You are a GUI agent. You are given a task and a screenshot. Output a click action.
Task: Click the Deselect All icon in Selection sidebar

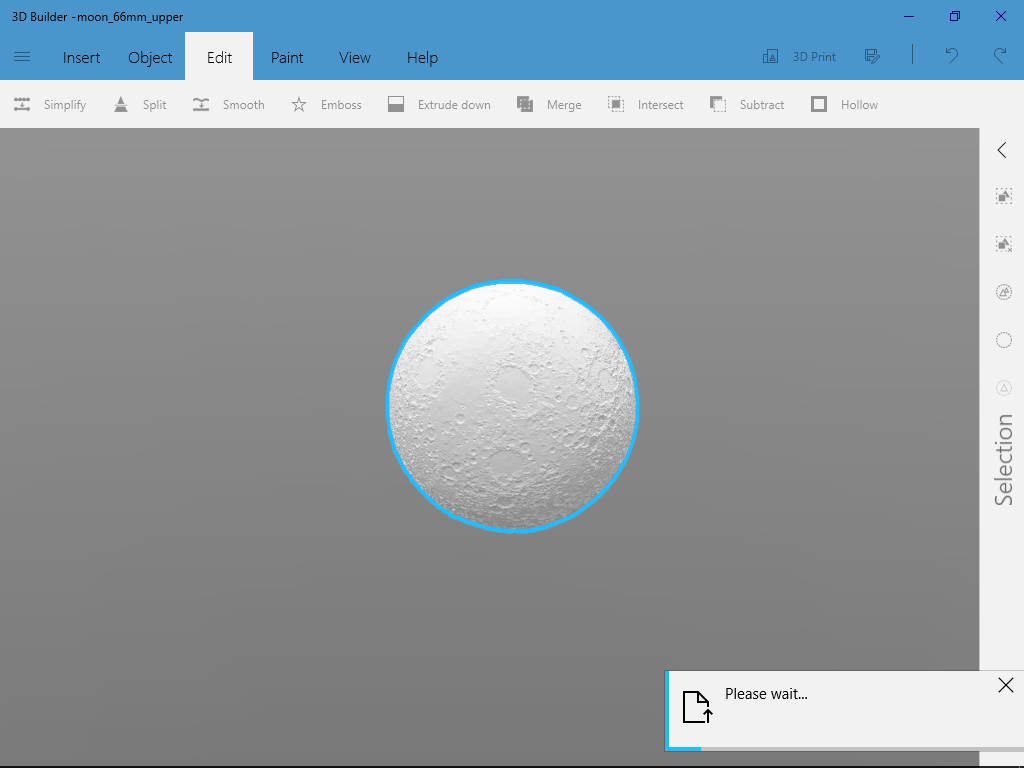1003,243
